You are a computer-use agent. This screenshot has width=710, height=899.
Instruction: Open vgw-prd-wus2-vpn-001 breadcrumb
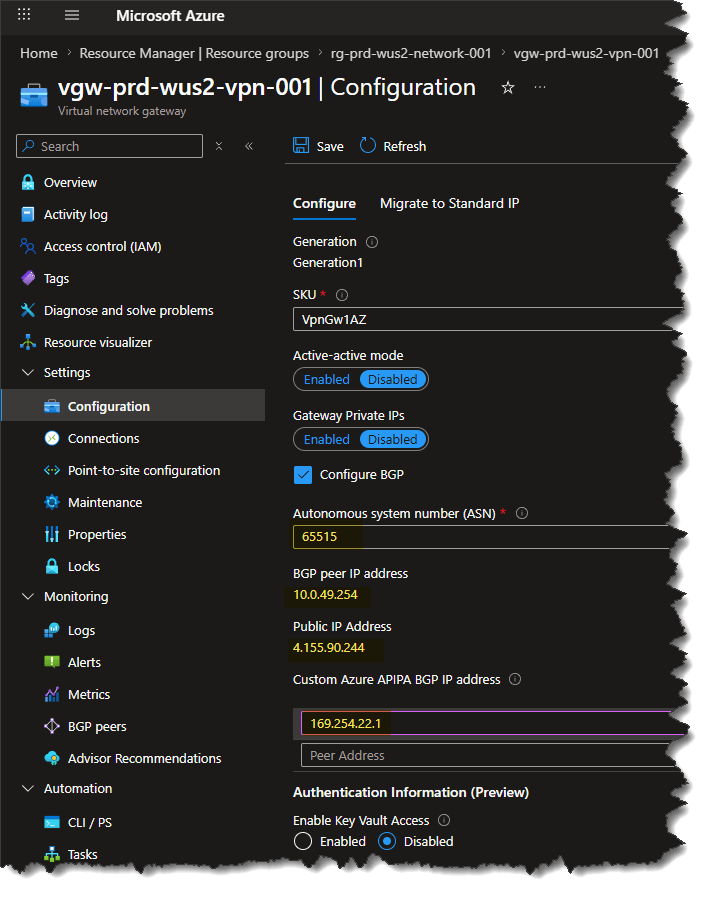pos(586,53)
